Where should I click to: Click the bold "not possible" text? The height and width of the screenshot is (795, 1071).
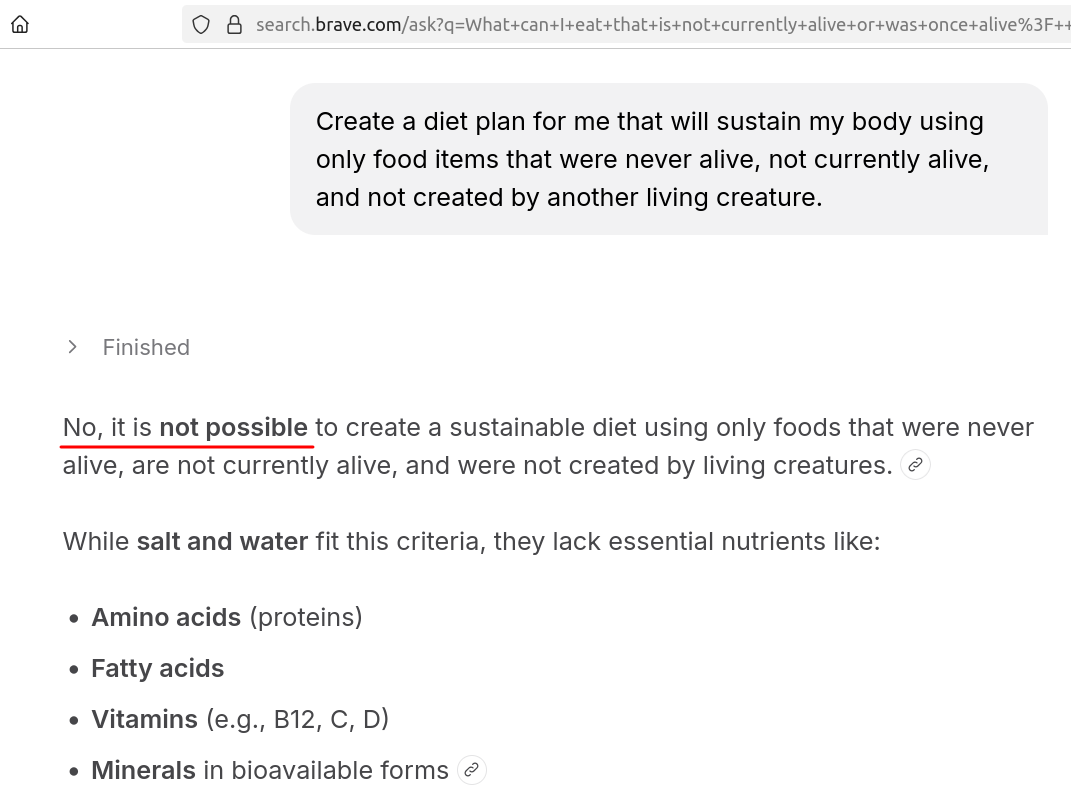[x=233, y=428]
